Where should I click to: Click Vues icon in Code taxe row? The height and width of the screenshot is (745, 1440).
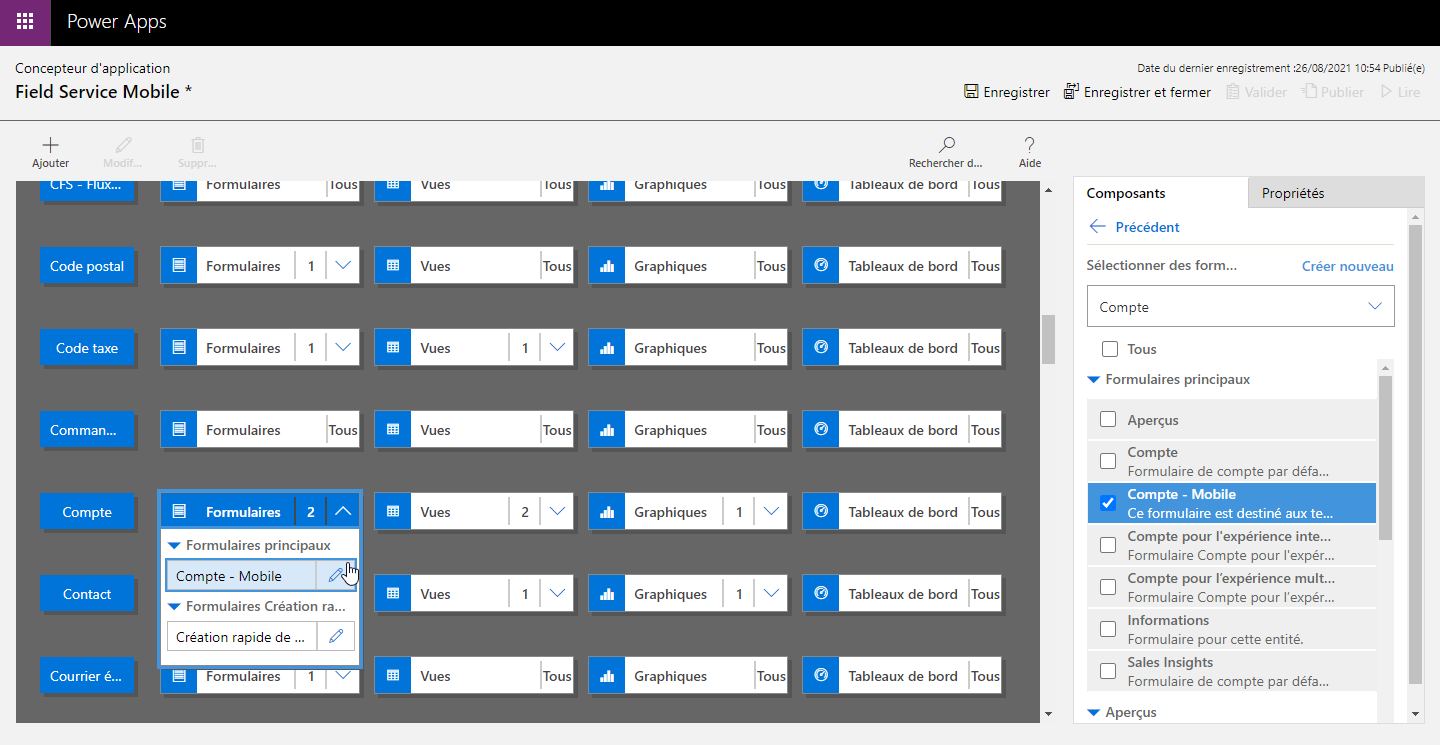coord(393,348)
